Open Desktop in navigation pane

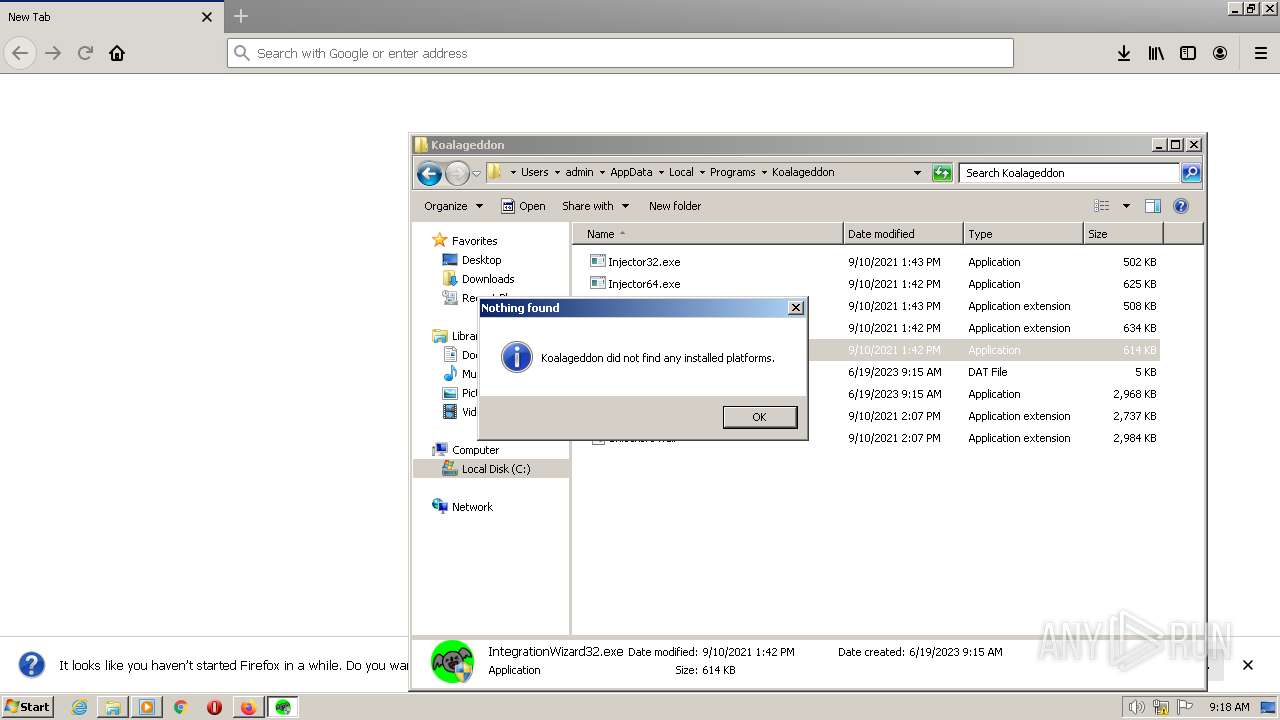pyautogui.click(x=481, y=260)
